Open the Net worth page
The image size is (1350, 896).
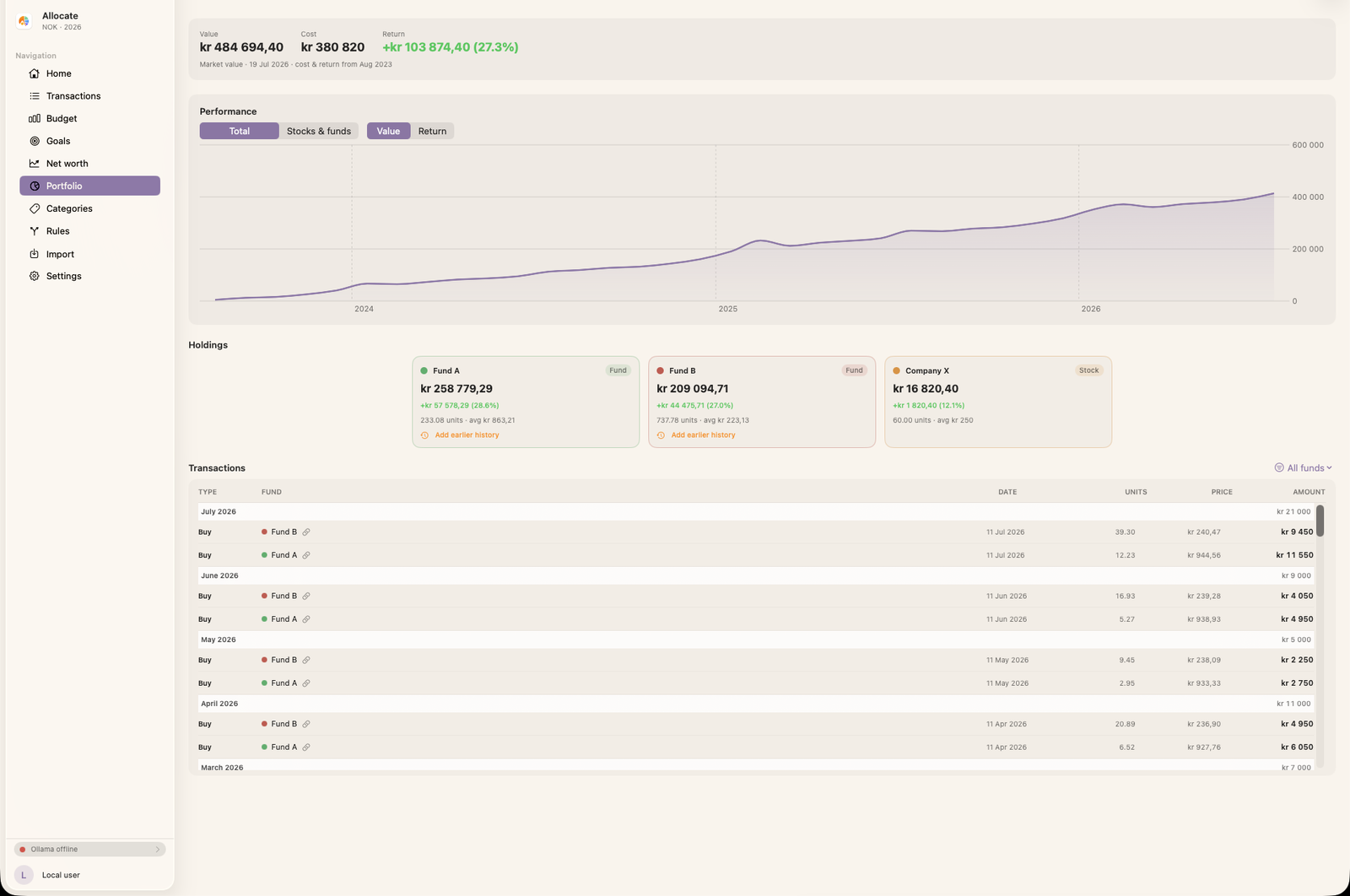coord(89,164)
